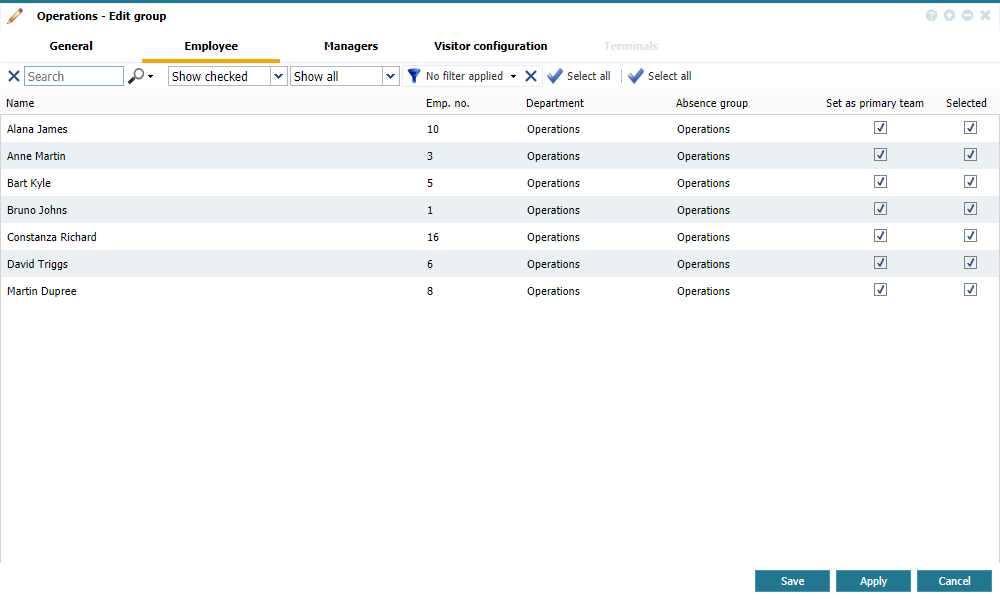Expand the Show all dropdown
Image resolution: width=1000 pixels, height=600 pixels.
pos(345,76)
